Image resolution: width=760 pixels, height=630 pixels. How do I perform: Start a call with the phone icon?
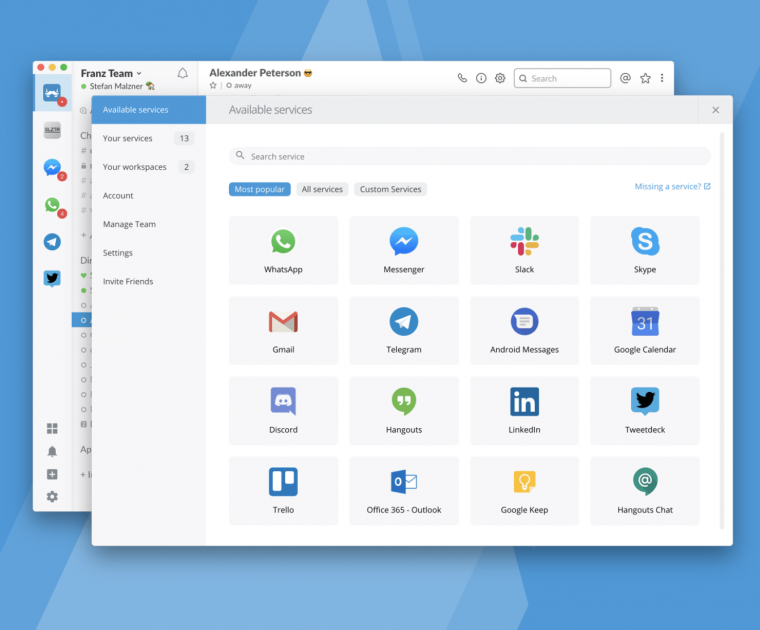coord(462,78)
